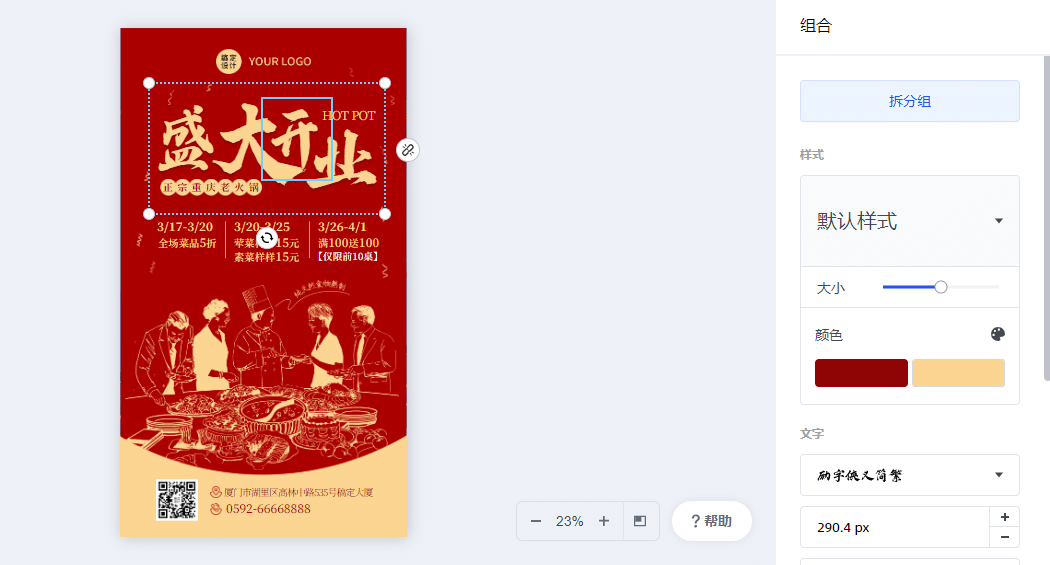The image size is (1050, 565).
Task: Zoom in with the plus icon
Action: [x=604, y=521]
